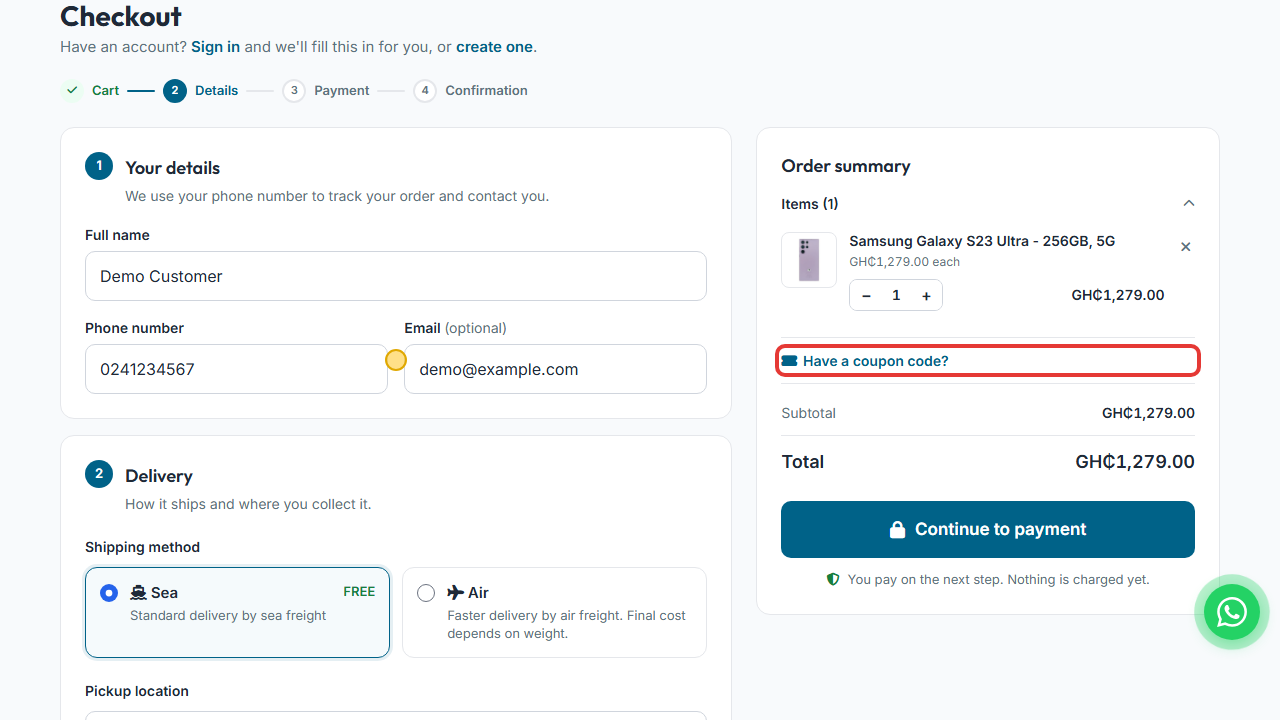The height and width of the screenshot is (720, 1280).
Task: Select Air shipping method radio
Action: (426, 593)
